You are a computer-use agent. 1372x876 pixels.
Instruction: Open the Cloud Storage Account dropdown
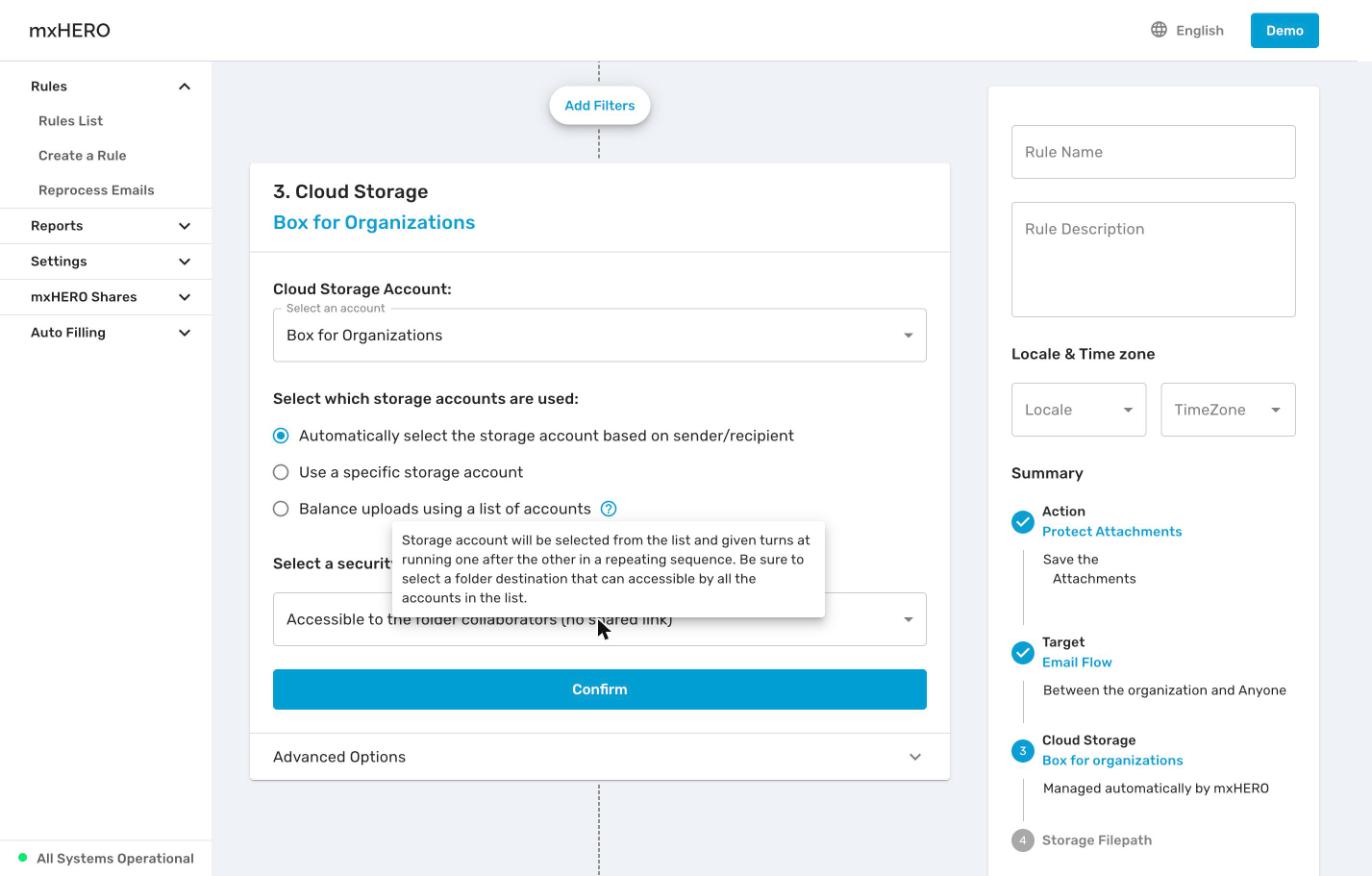click(600, 335)
